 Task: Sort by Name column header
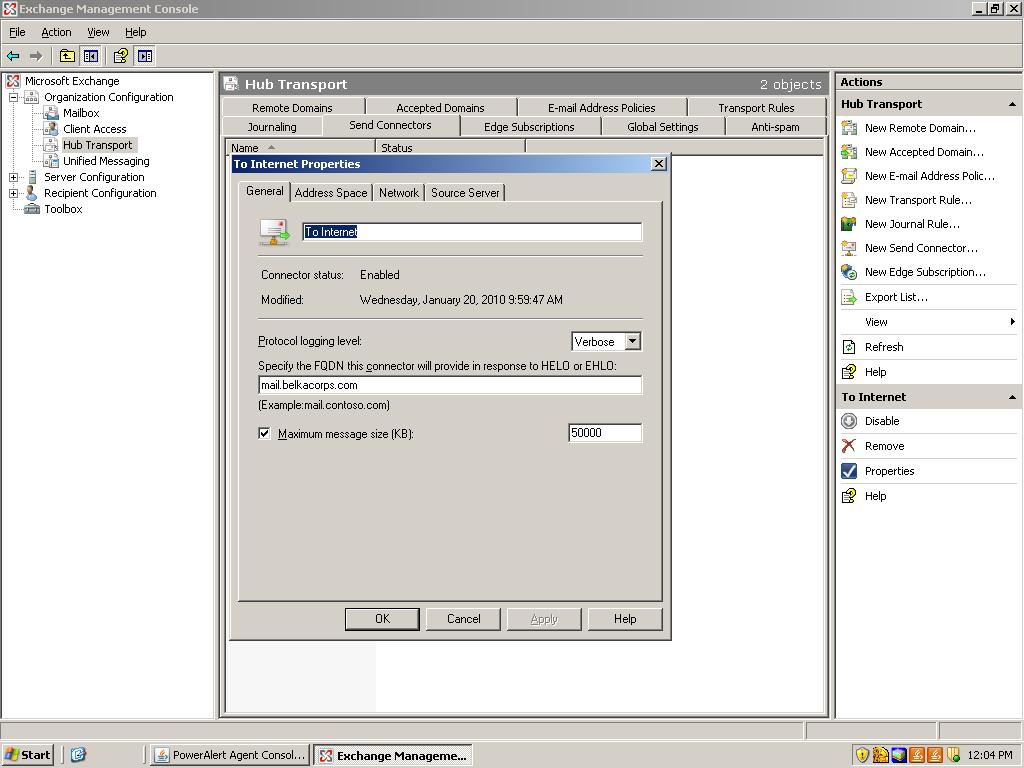(300, 148)
